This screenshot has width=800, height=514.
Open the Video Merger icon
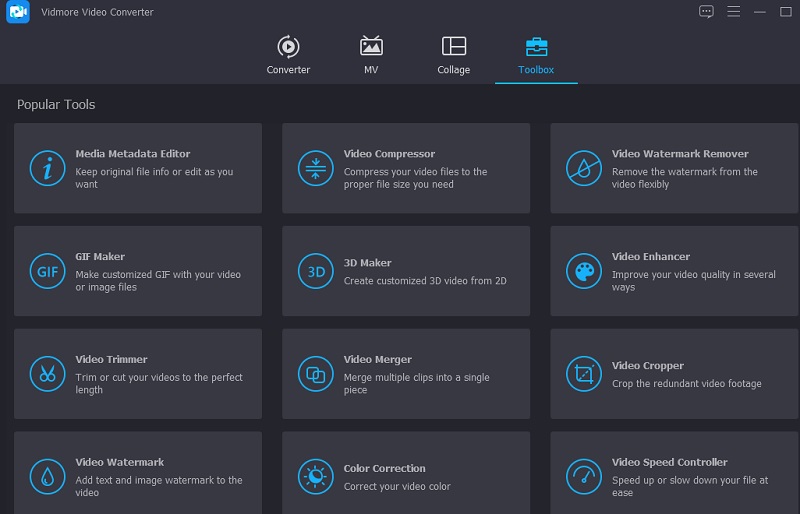coord(315,374)
